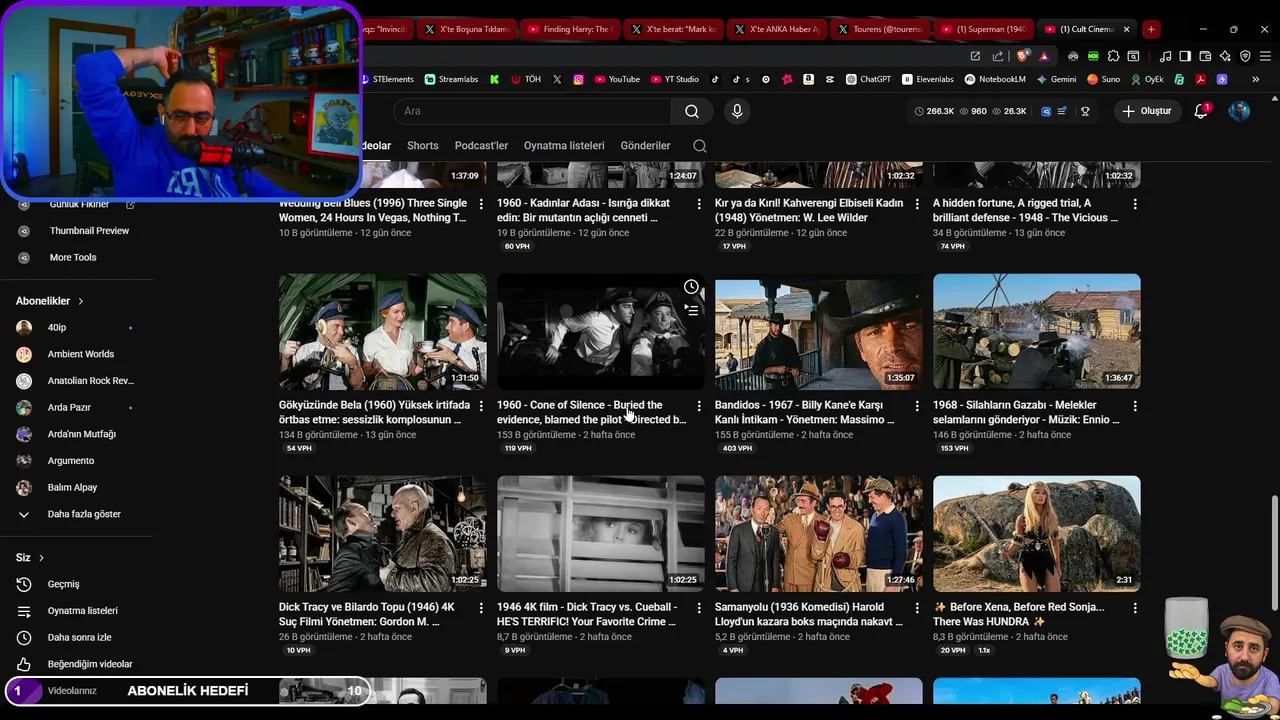Open the notifications bell
Screen dimensions: 1280x720
pyautogui.click(x=1201, y=111)
